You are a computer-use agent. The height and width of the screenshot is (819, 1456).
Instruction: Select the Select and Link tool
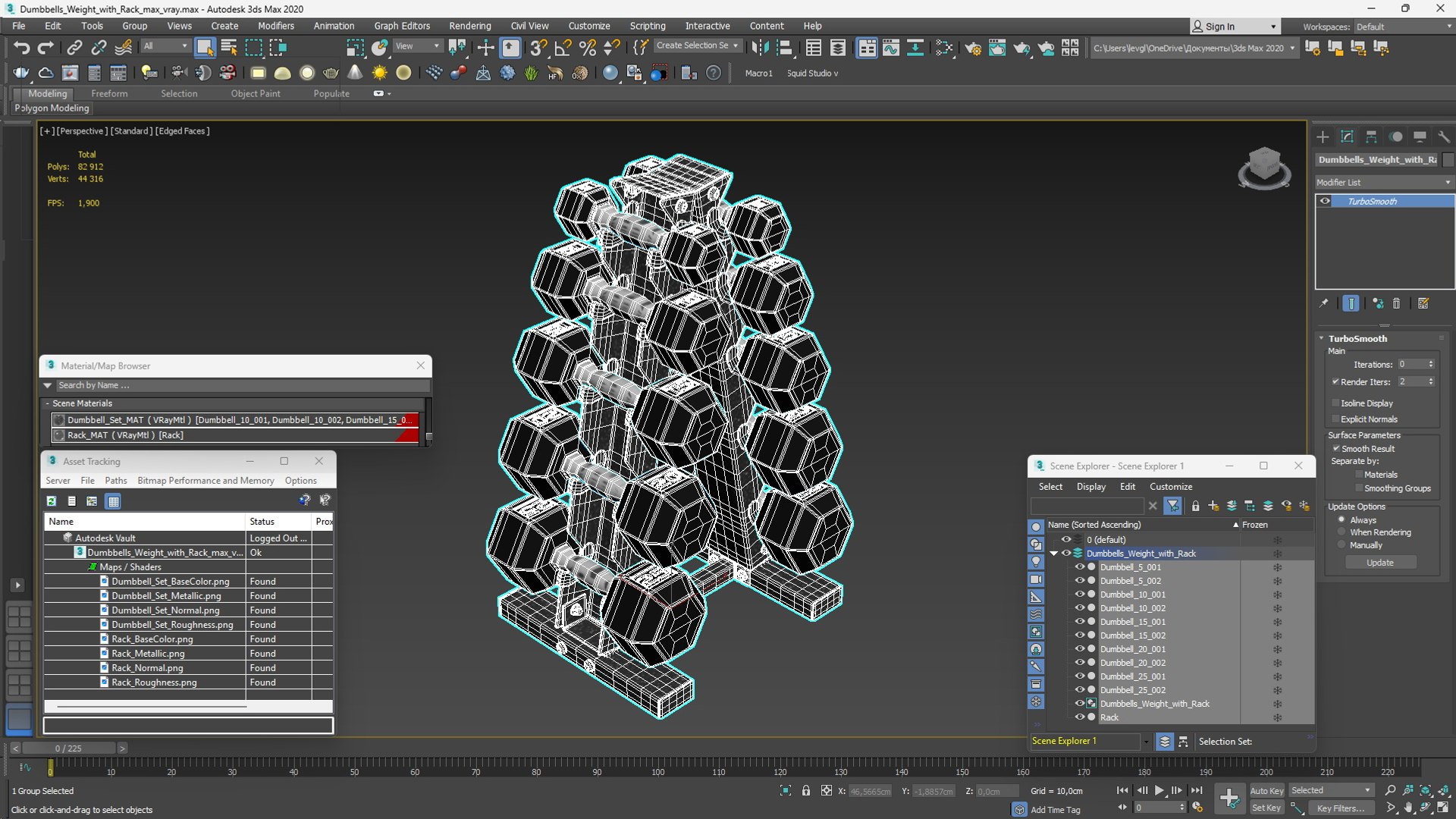click(74, 48)
